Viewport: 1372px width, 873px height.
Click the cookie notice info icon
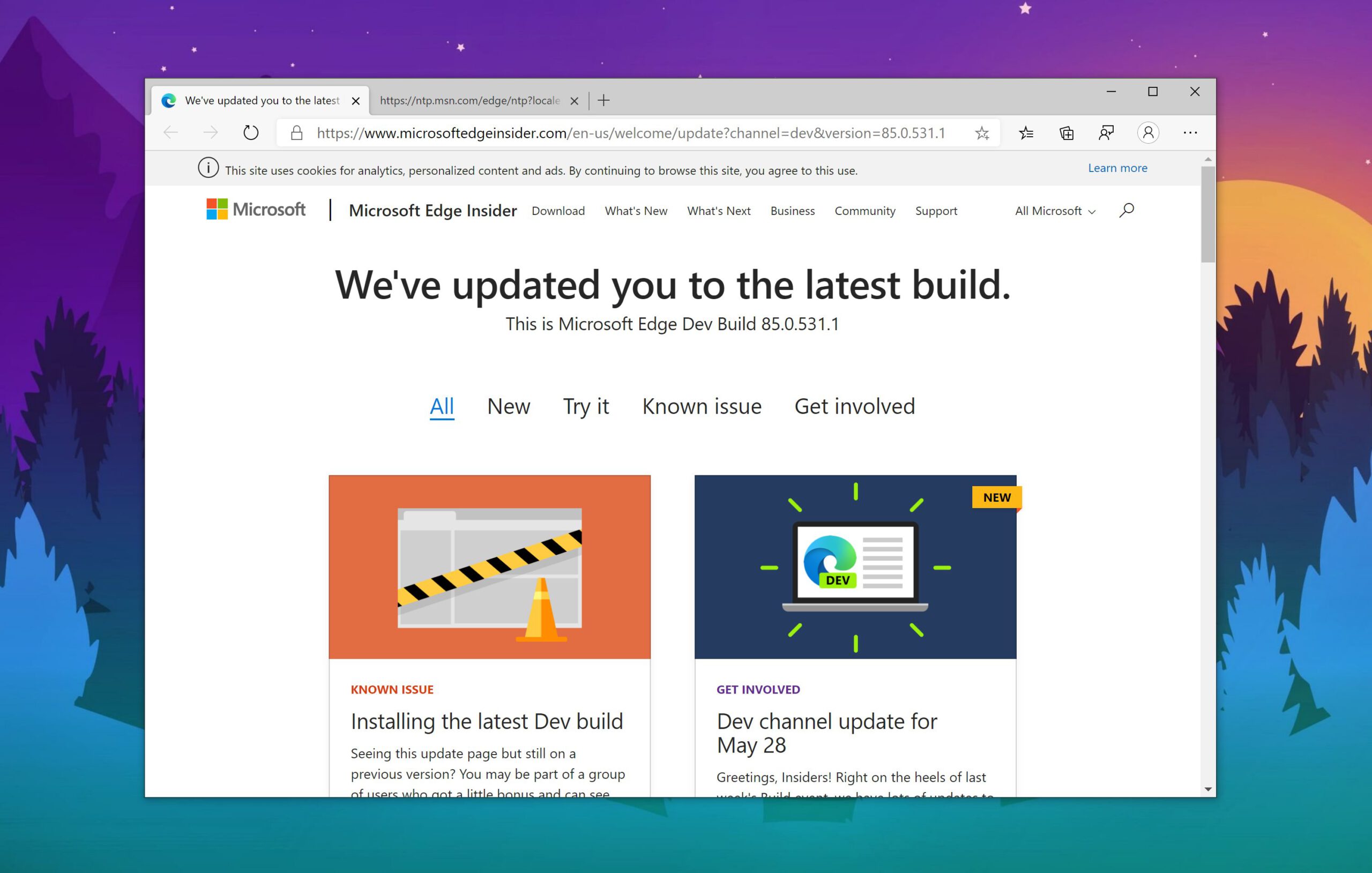pyautogui.click(x=208, y=168)
